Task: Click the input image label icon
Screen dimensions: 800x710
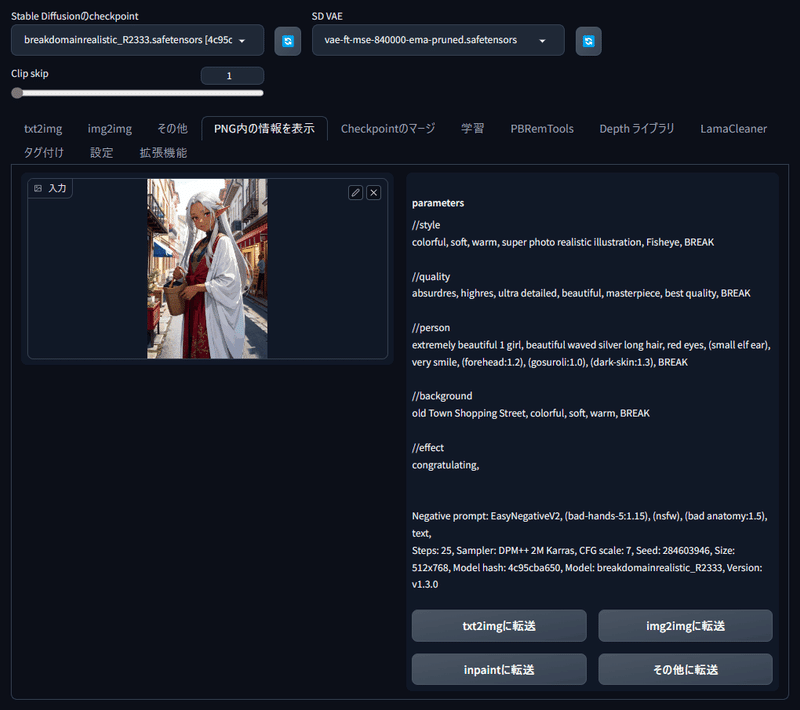Action: tap(38, 188)
